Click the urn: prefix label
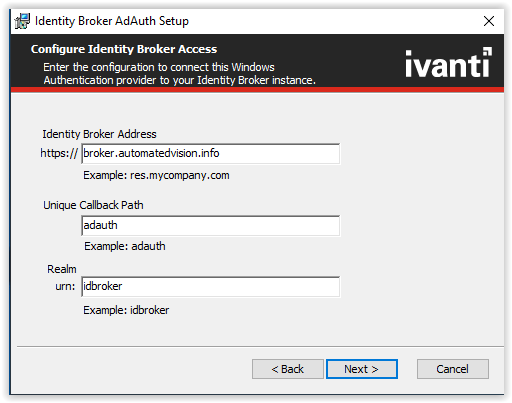Viewport: 512px width, 403px height. pos(65,286)
